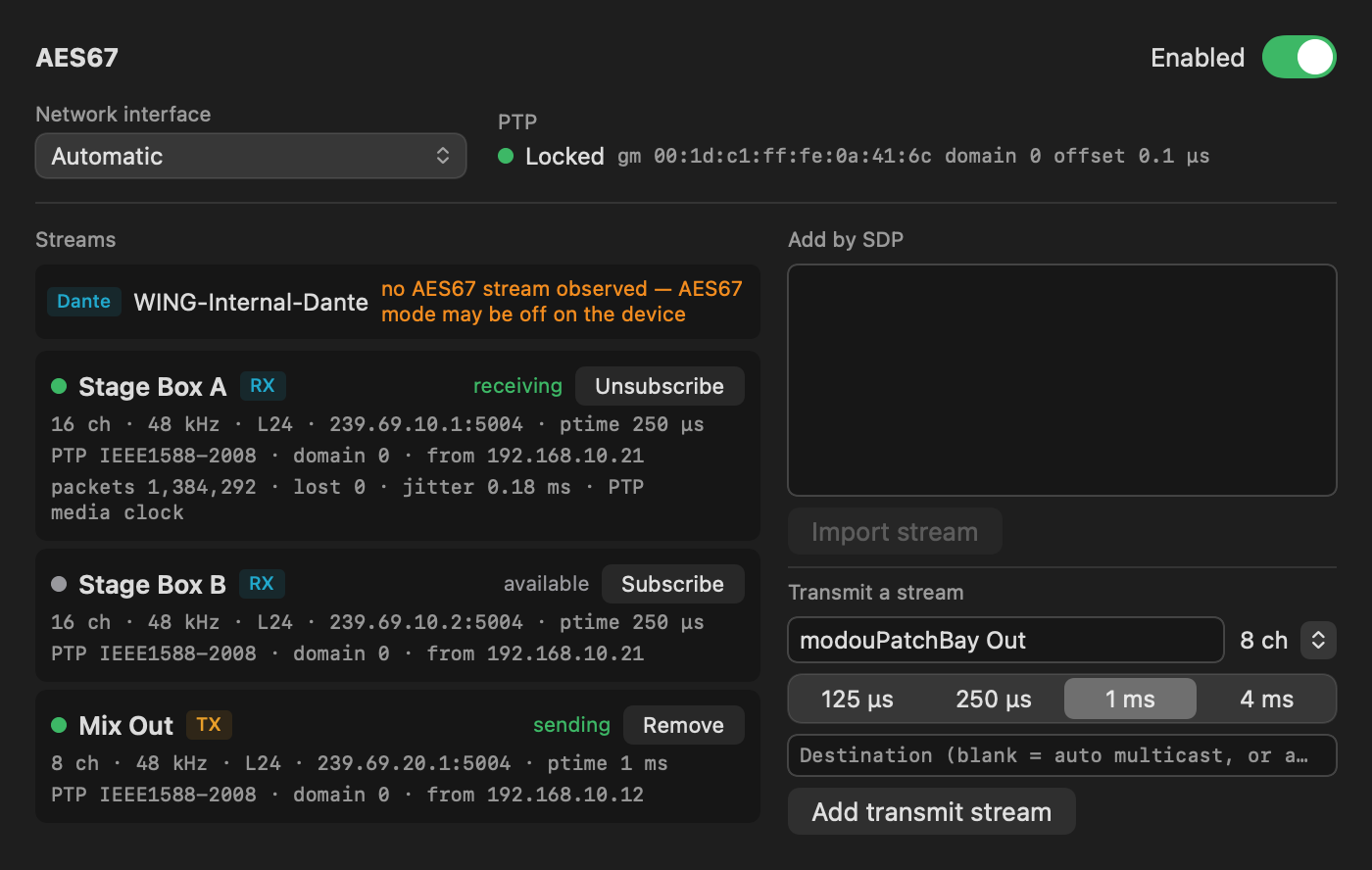The height and width of the screenshot is (870, 1372).
Task: Click the 'no AES67 stream observed' warning text
Action: (x=562, y=302)
